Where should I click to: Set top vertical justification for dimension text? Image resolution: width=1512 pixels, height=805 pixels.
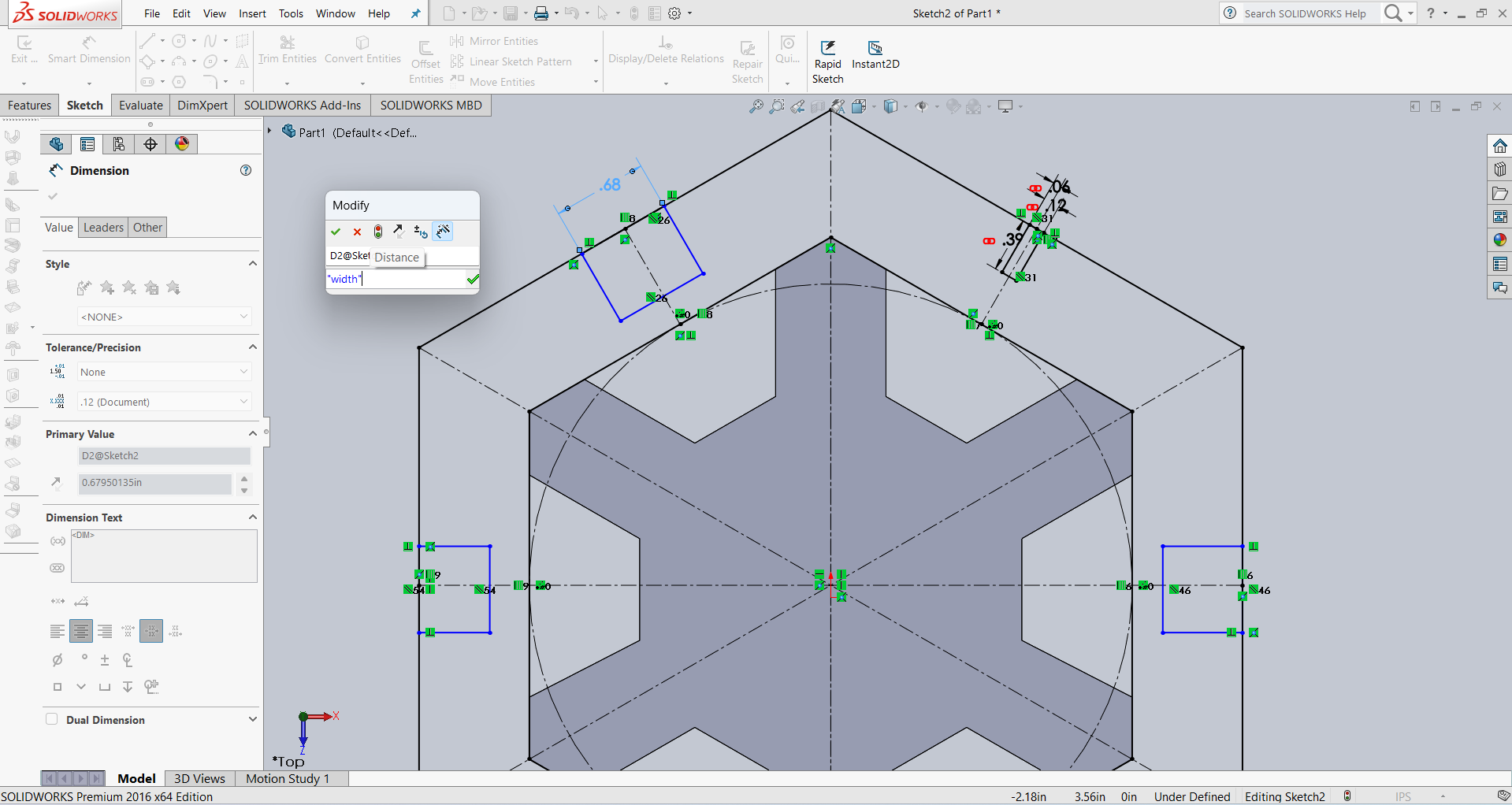(x=128, y=631)
